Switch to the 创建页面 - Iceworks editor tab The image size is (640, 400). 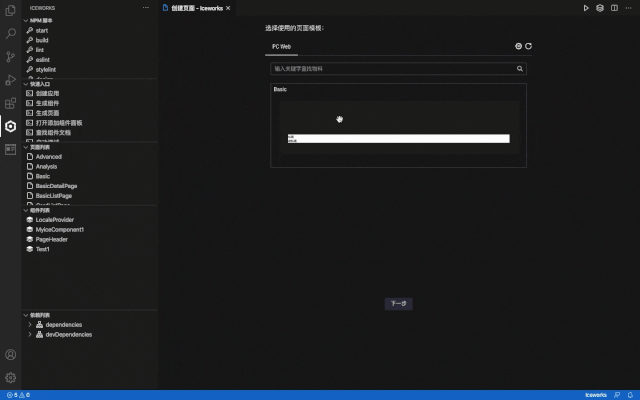197,8
